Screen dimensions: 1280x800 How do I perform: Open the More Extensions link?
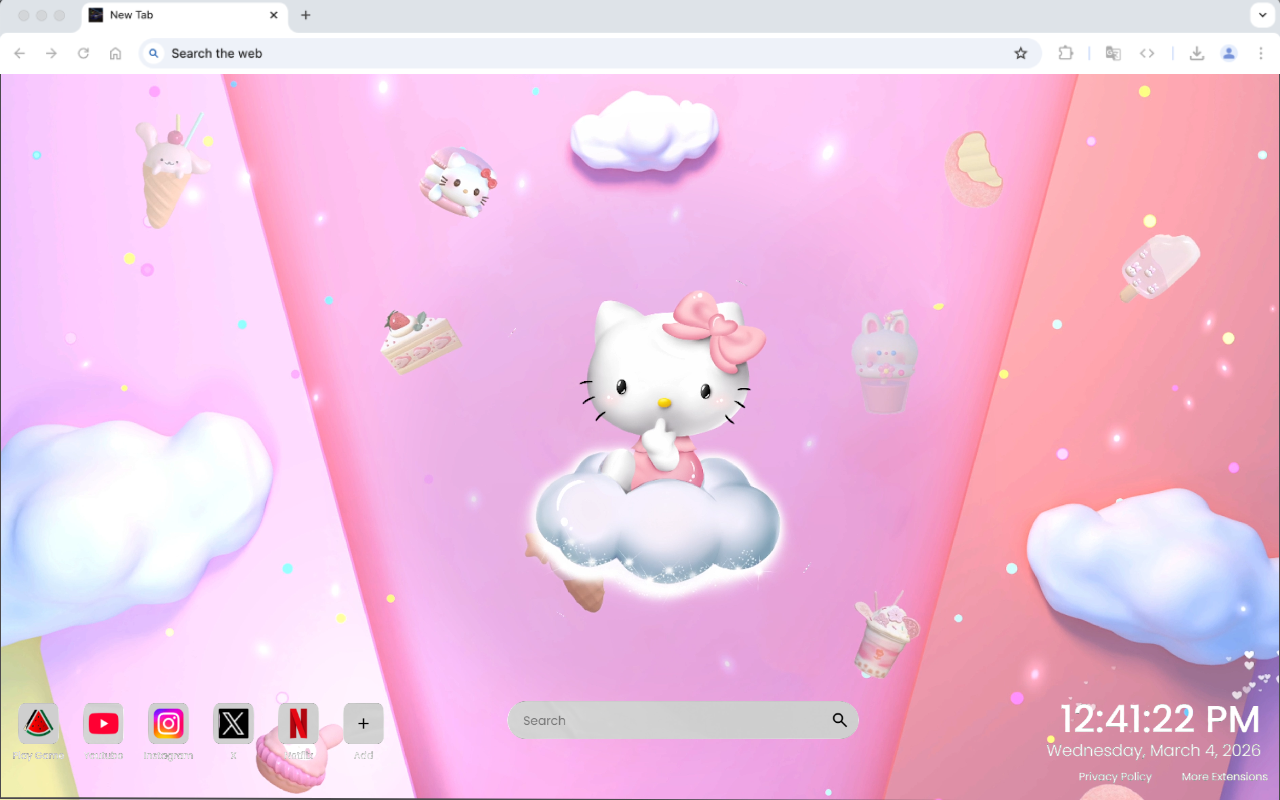(1224, 777)
